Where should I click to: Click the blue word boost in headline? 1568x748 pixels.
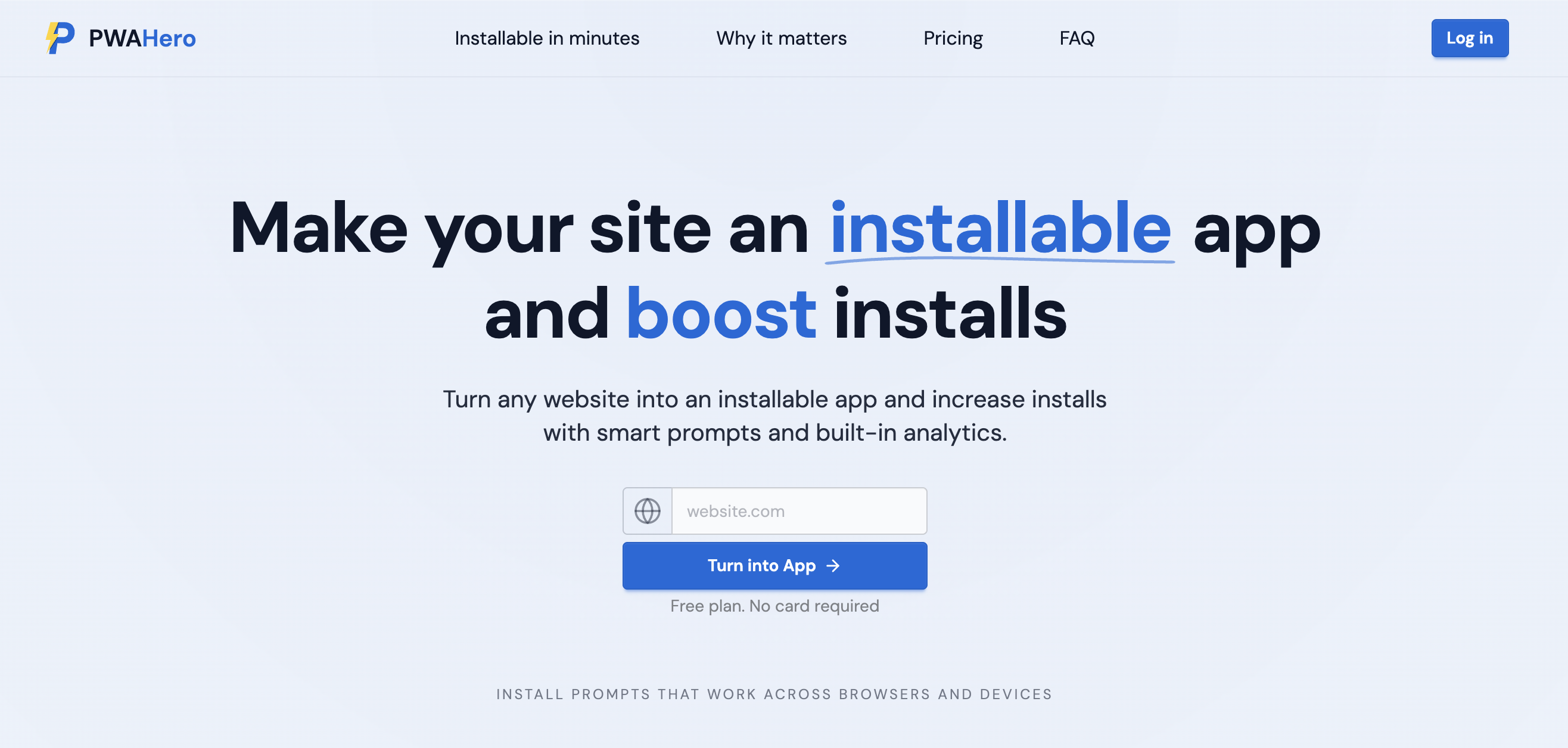pyautogui.click(x=721, y=314)
